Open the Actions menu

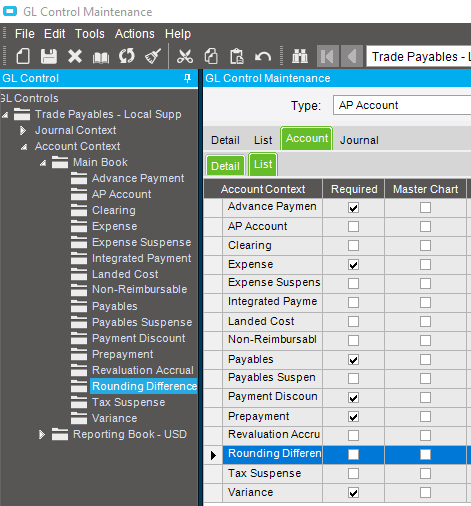(135, 34)
